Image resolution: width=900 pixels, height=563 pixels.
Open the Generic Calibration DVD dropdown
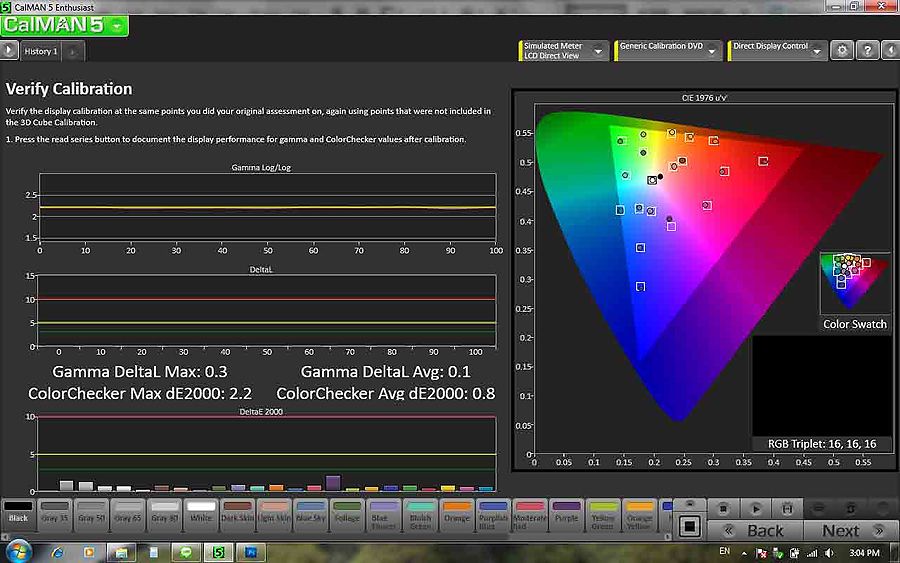711,50
